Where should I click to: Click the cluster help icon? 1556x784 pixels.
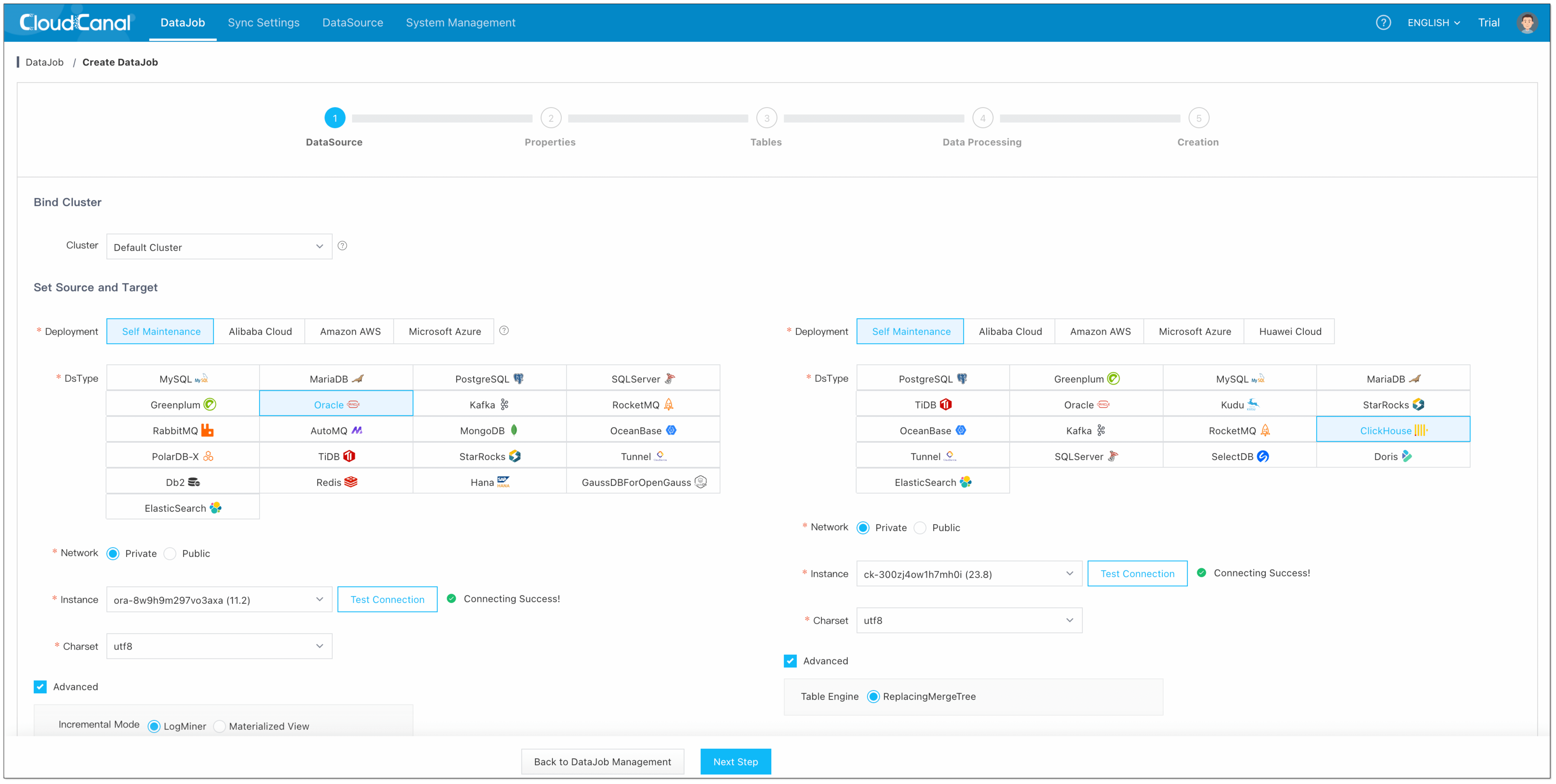[343, 246]
